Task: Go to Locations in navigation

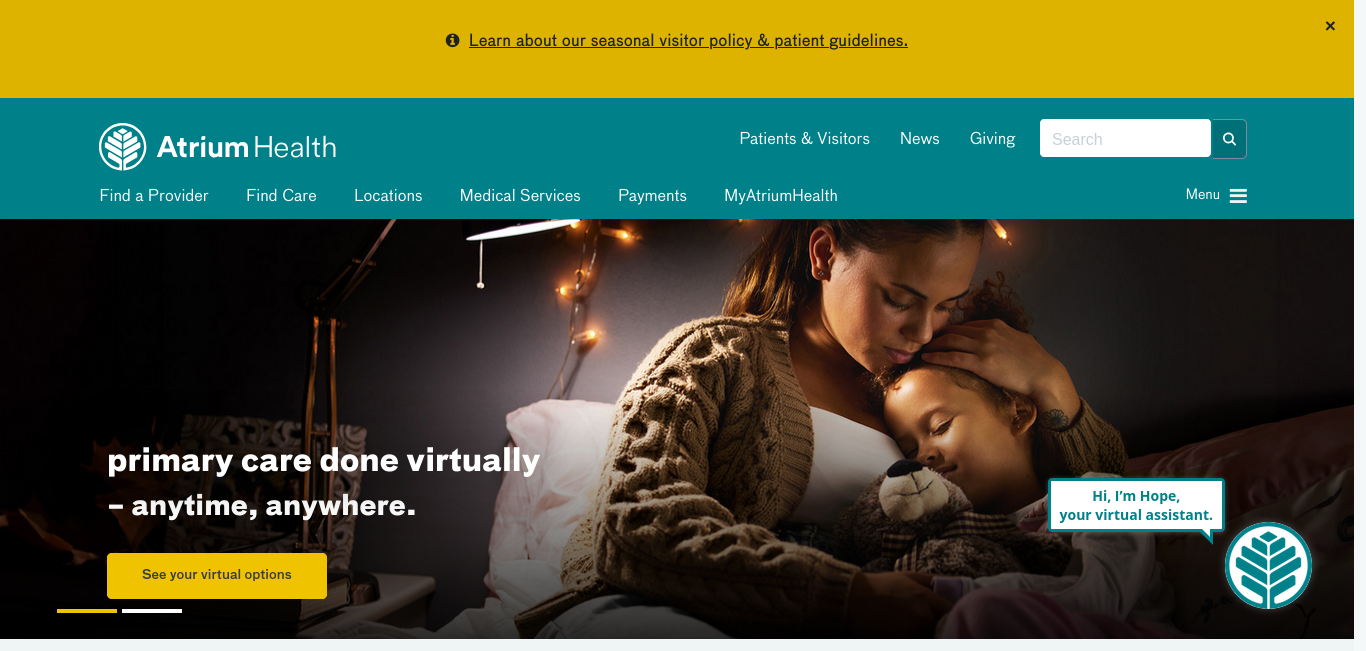Action: [x=388, y=196]
